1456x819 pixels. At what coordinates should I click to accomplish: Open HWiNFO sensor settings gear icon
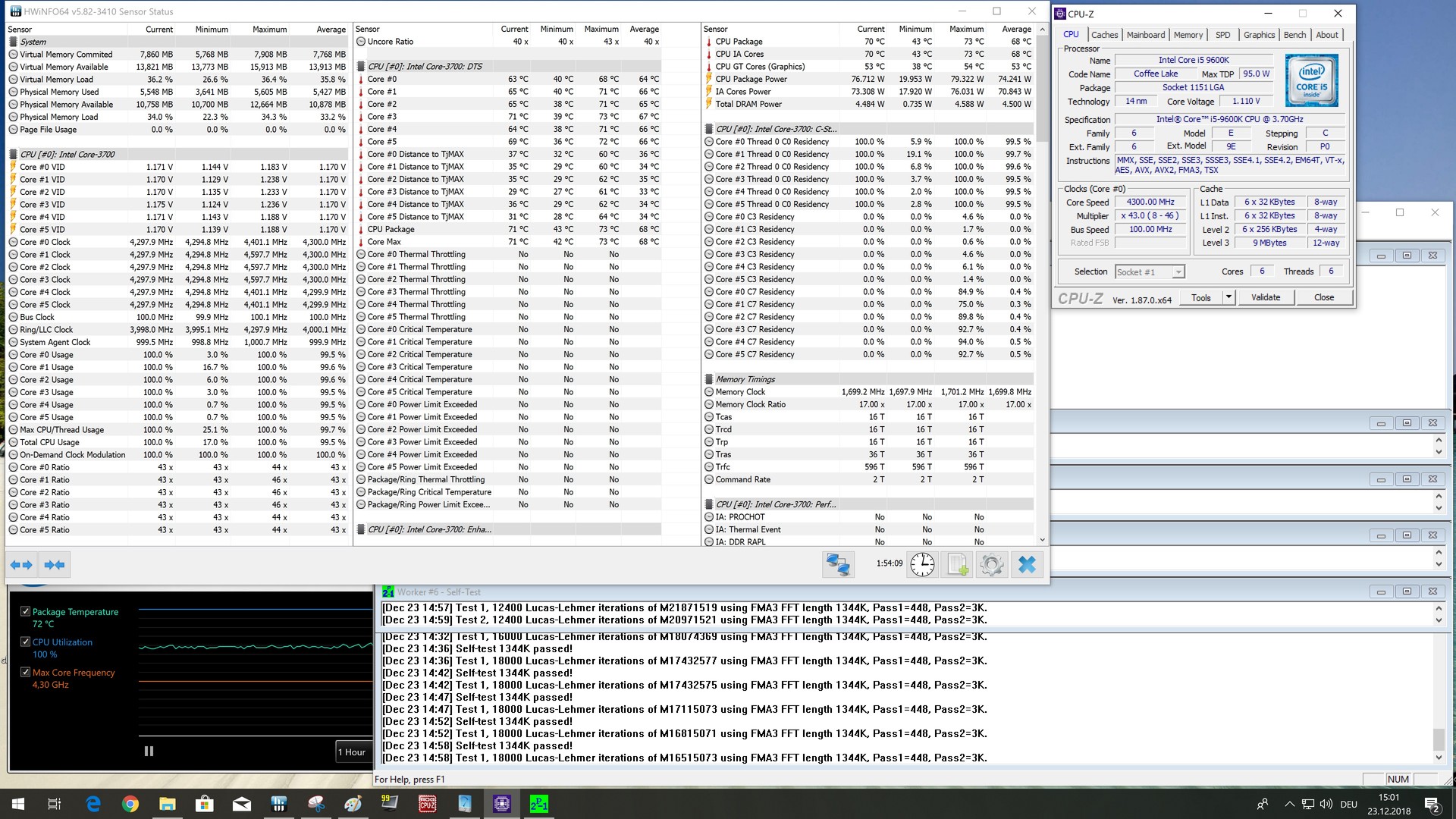(992, 564)
